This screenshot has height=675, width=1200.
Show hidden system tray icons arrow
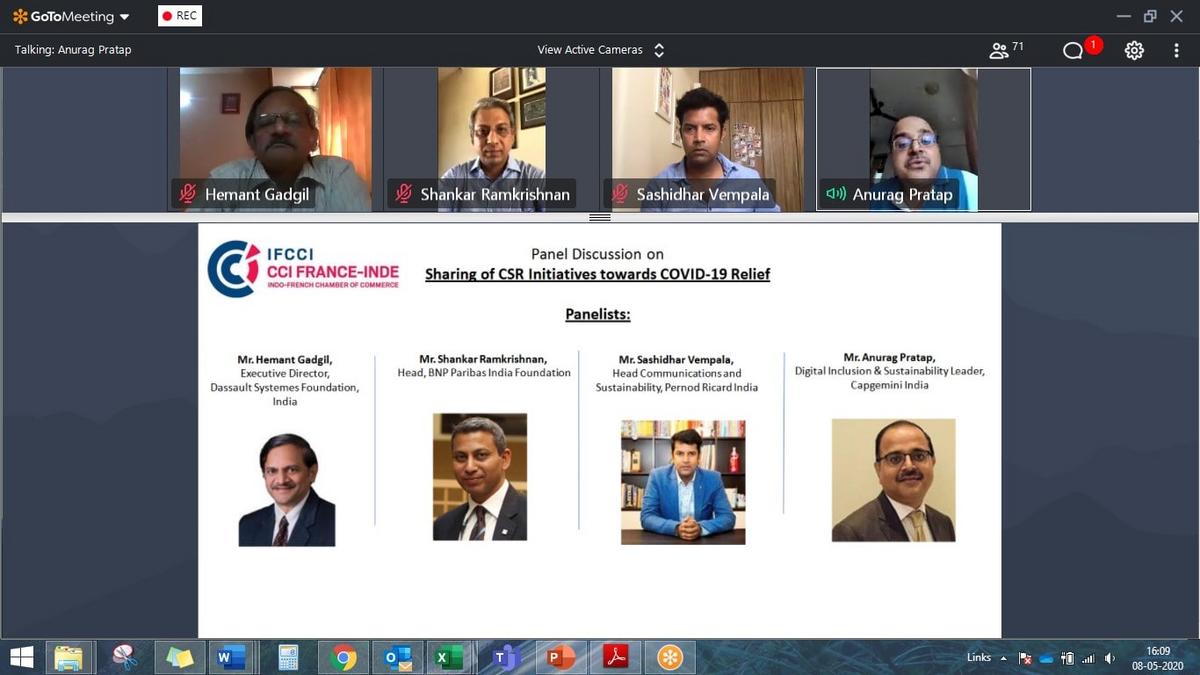coord(1004,658)
